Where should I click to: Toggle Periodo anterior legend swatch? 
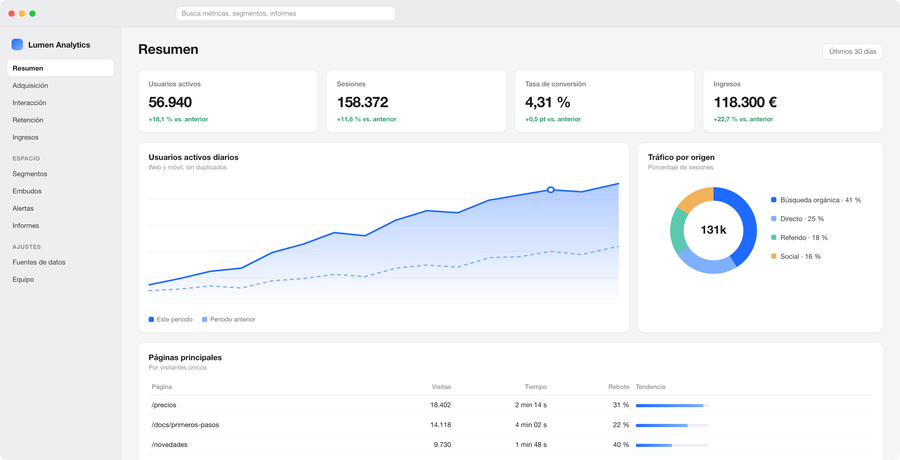click(204, 319)
